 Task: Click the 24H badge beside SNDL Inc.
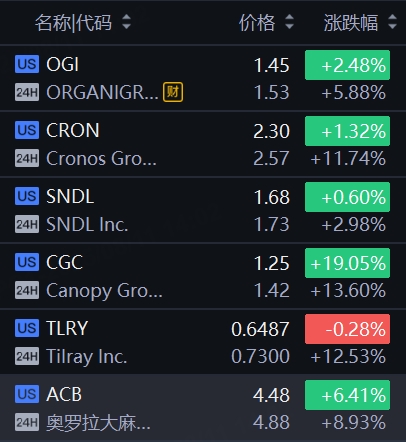27,224
